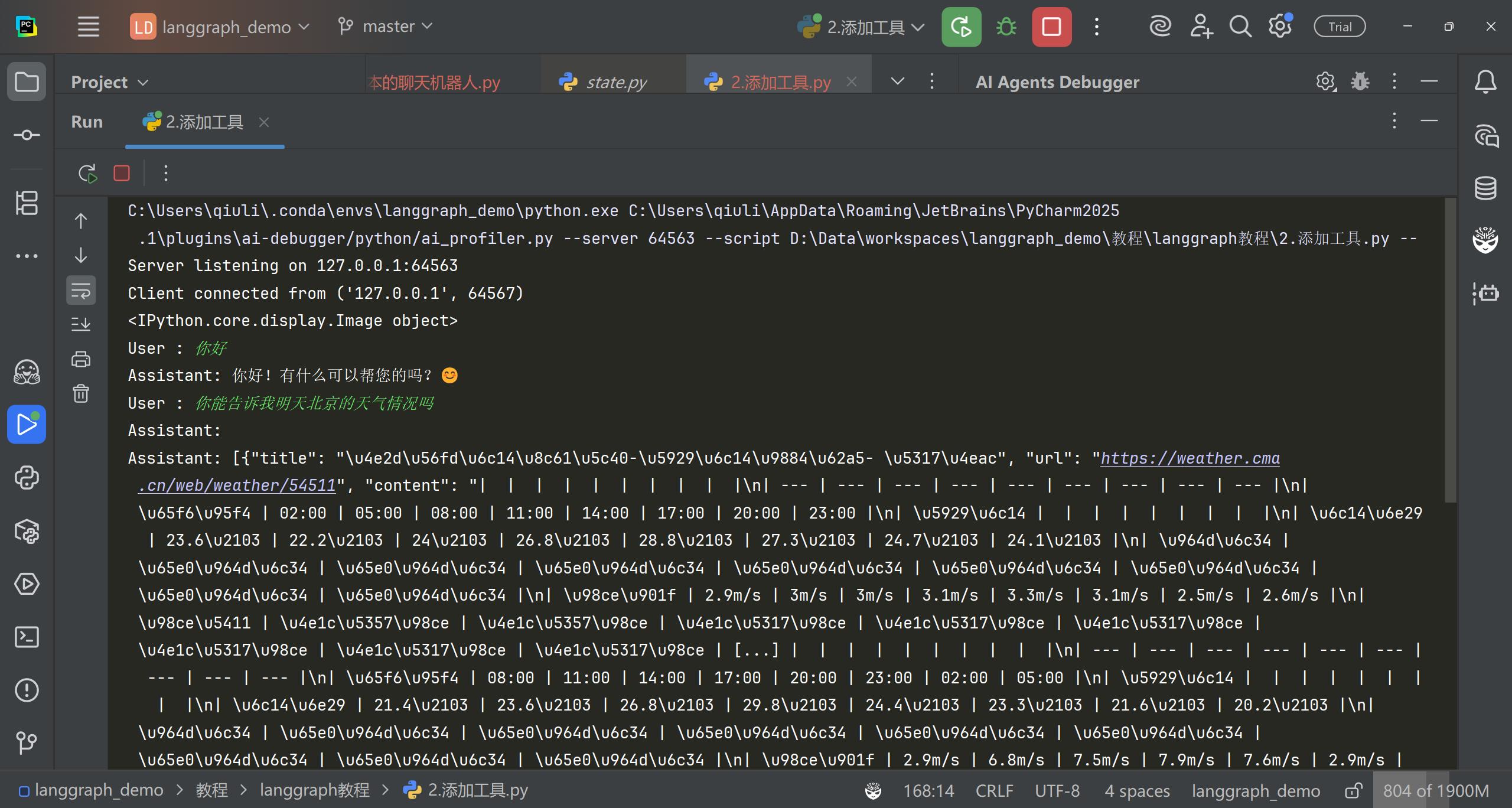Click the Debug bug icon
This screenshot has height=808, width=1512.
1006,27
